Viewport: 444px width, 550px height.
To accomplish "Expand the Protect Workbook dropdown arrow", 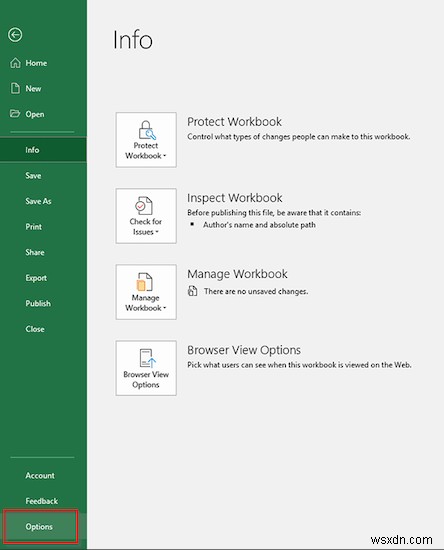I will tap(164, 156).
